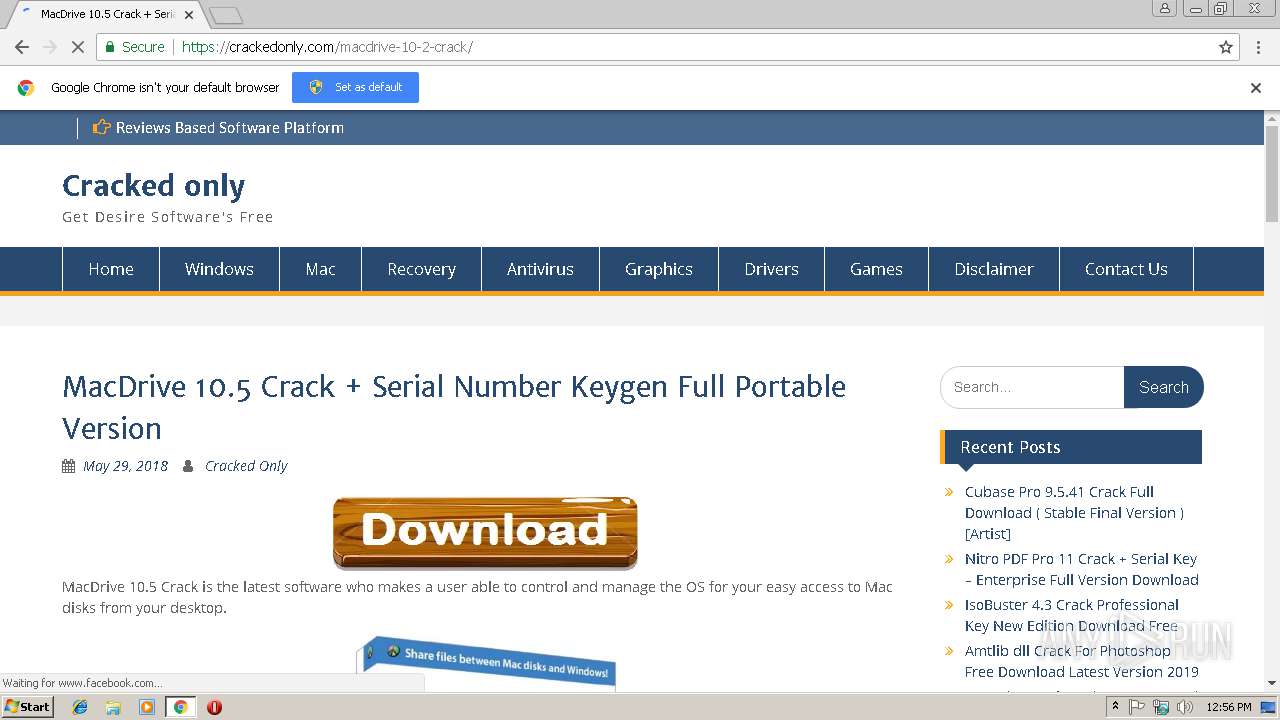The height and width of the screenshot is (720, 1280).
Task: Open Chrome menu with three dots
Action: (1258, 47)
